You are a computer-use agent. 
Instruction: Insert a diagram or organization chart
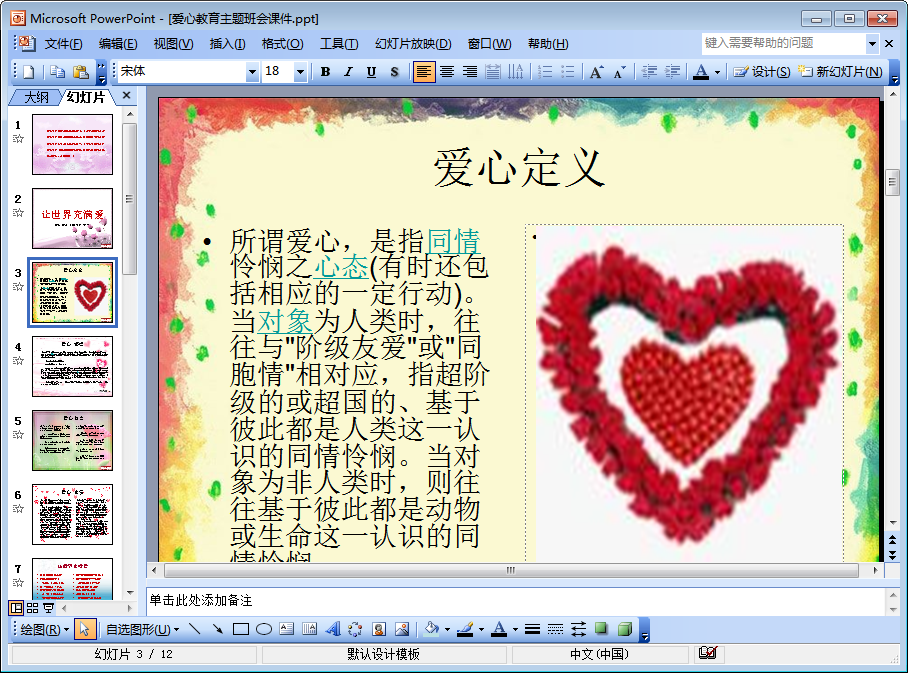(356, 629)
